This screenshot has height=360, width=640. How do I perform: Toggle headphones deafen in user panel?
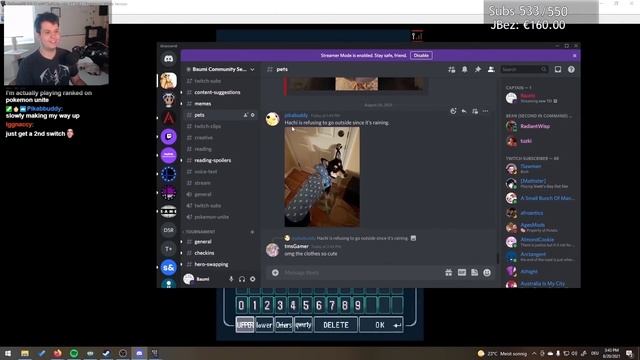(242, 279)
